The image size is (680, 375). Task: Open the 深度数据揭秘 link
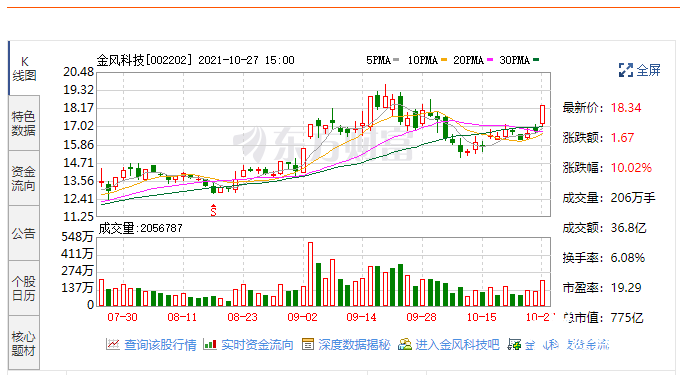354,345
